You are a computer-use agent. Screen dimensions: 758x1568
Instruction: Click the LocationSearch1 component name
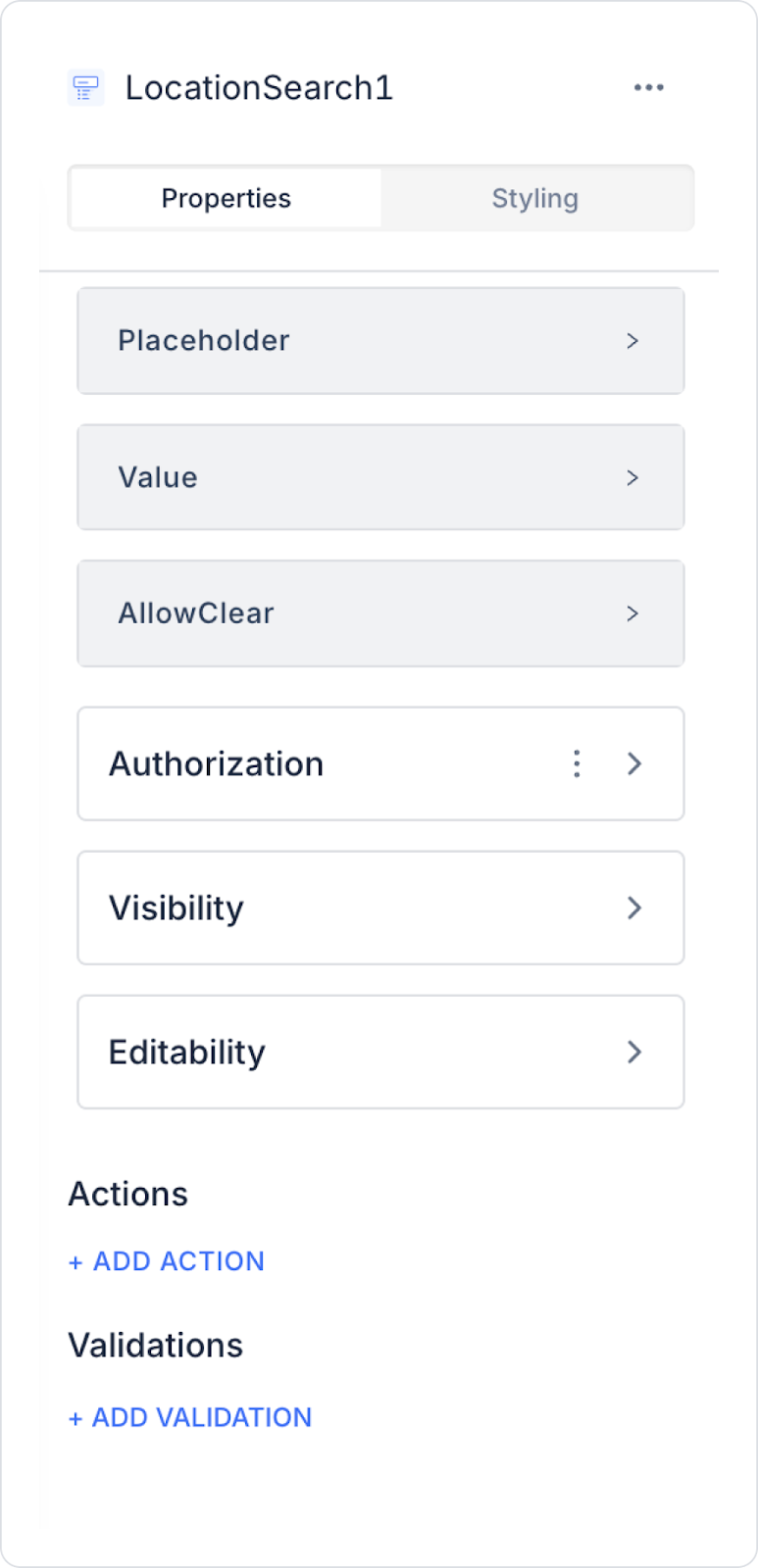click(x=259, y=88)
